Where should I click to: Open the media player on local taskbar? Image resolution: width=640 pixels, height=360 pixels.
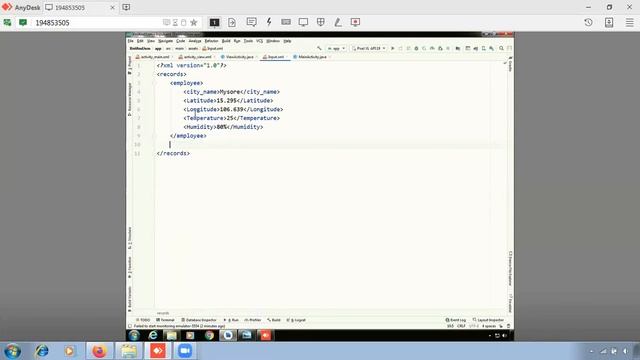[69, 351]
